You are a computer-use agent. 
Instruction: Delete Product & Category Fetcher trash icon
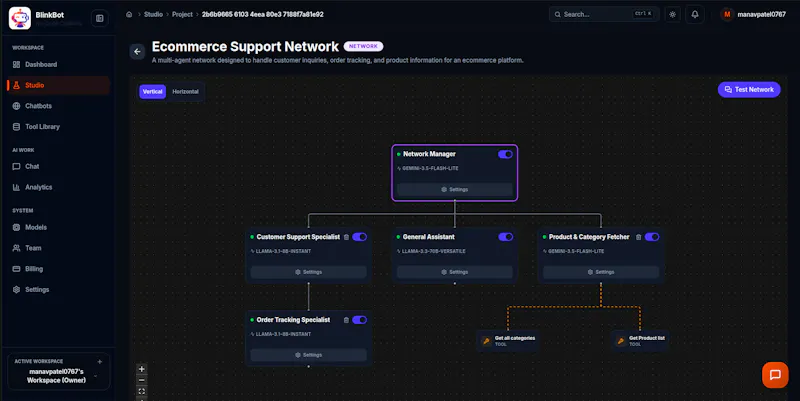638,237
